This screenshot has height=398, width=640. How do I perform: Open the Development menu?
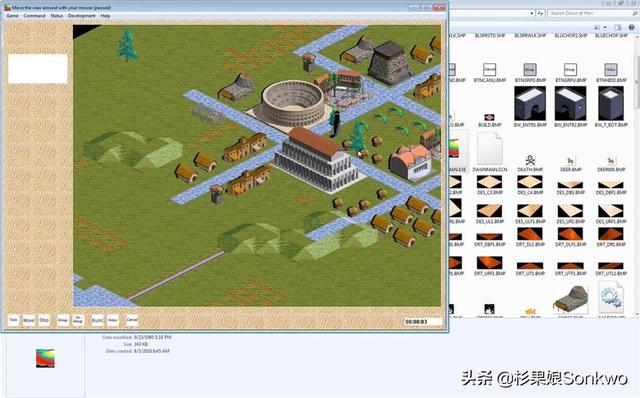(82, 16)
